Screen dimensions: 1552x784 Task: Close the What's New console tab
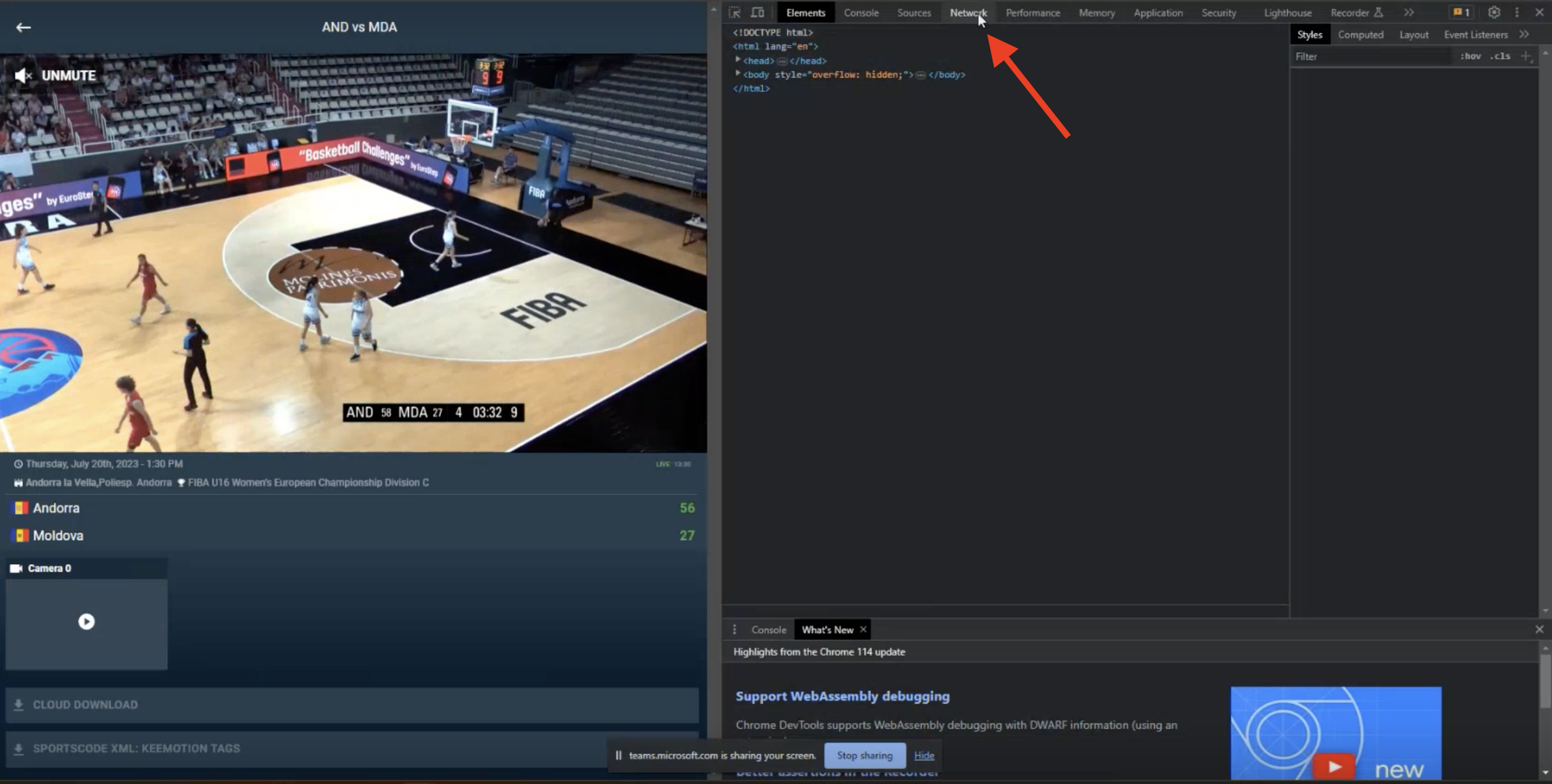click(863, 629)
